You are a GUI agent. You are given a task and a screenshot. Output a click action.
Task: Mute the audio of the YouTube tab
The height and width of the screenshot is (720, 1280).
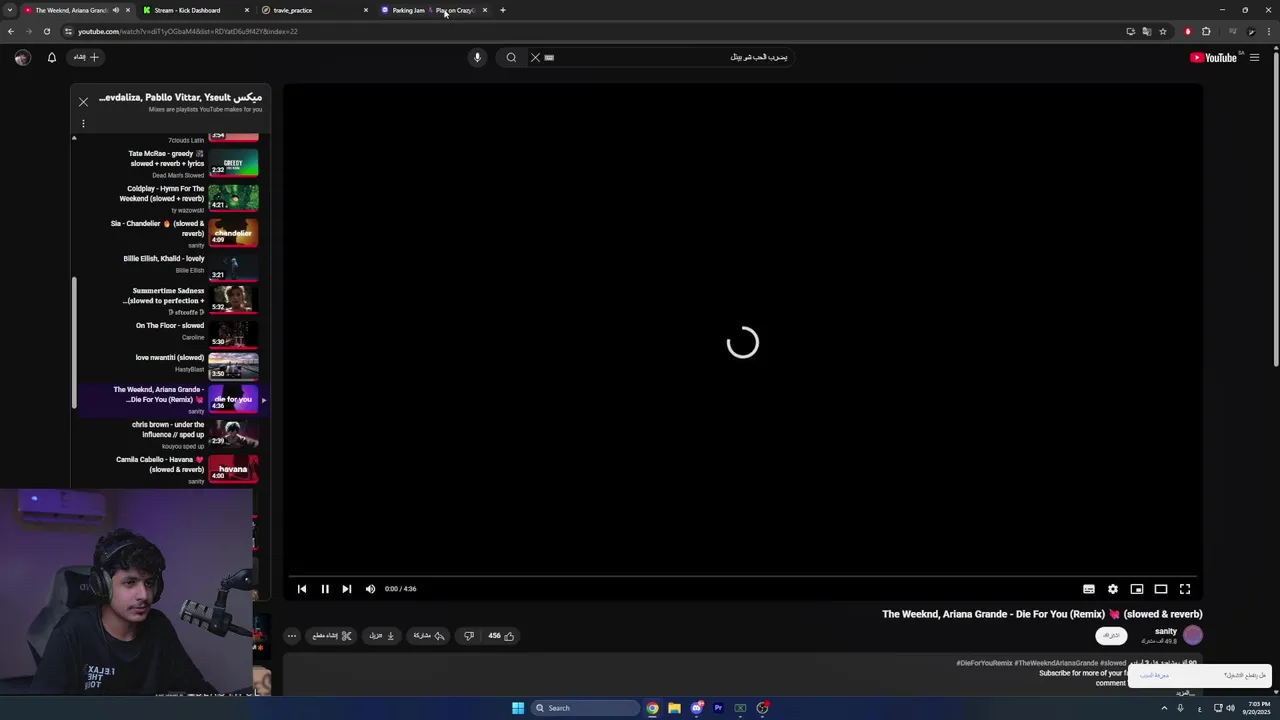pyautogui.click(x=116, y=10)
